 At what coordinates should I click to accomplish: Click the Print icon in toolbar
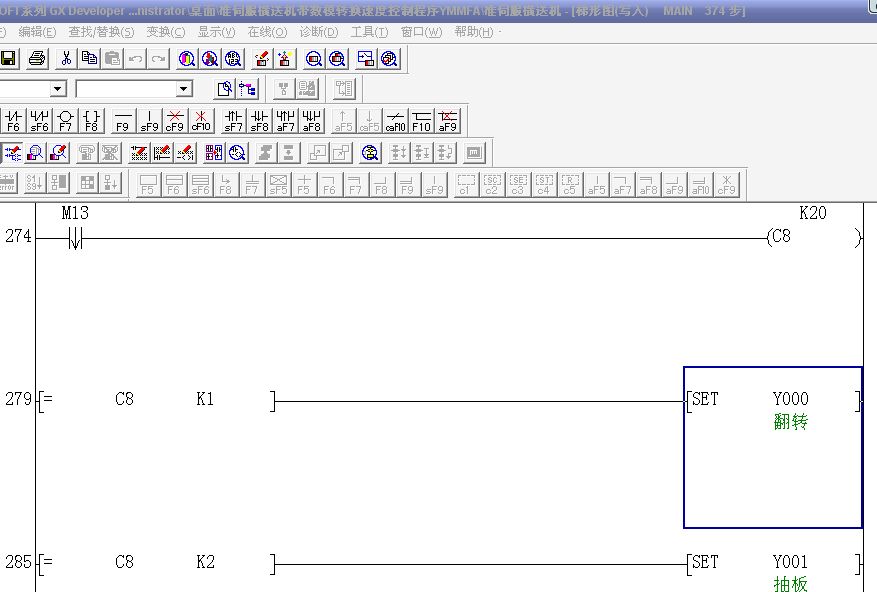[37, 59]
